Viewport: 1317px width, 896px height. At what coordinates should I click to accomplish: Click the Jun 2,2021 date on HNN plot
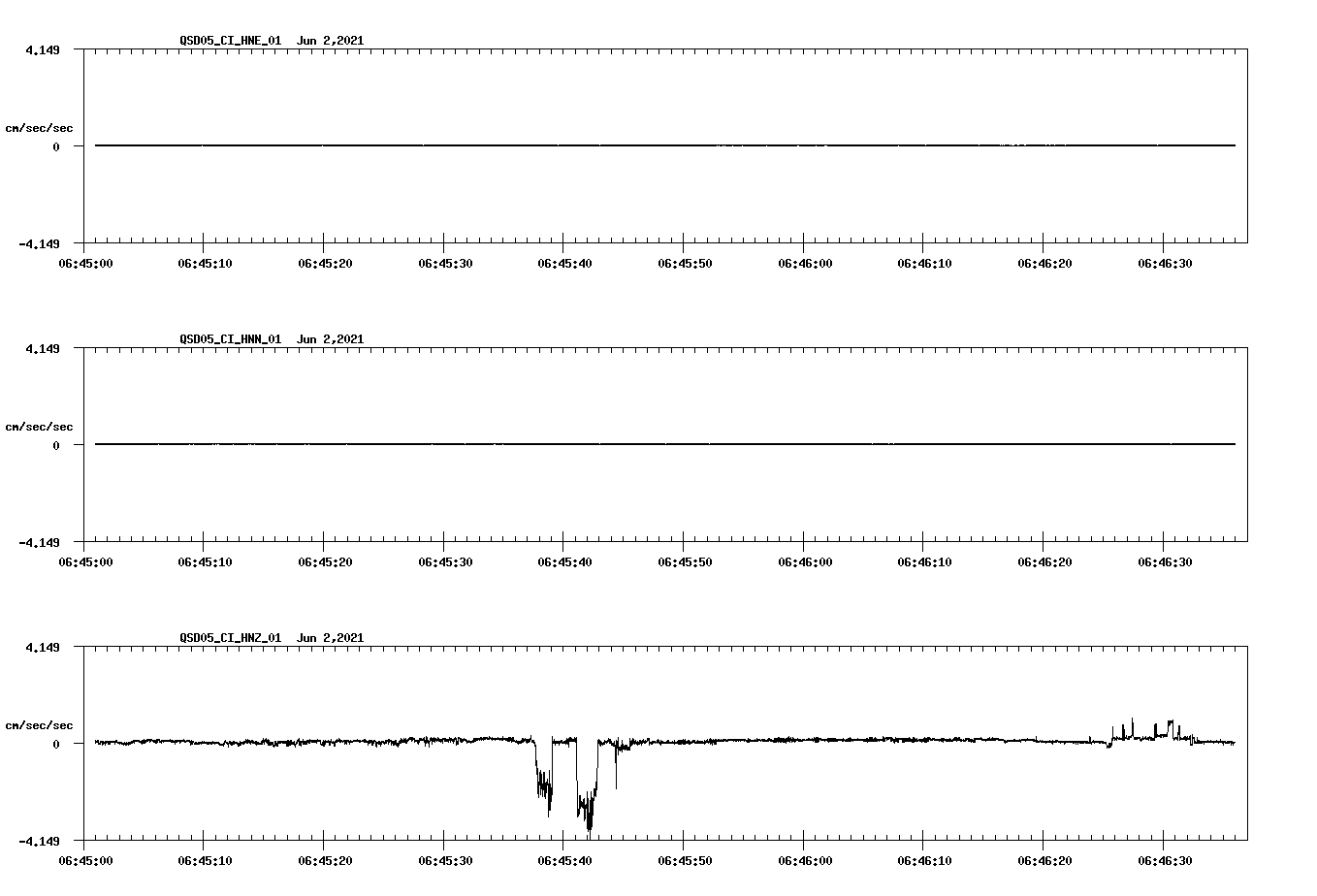pyautogui.click(x=330, y=339)
